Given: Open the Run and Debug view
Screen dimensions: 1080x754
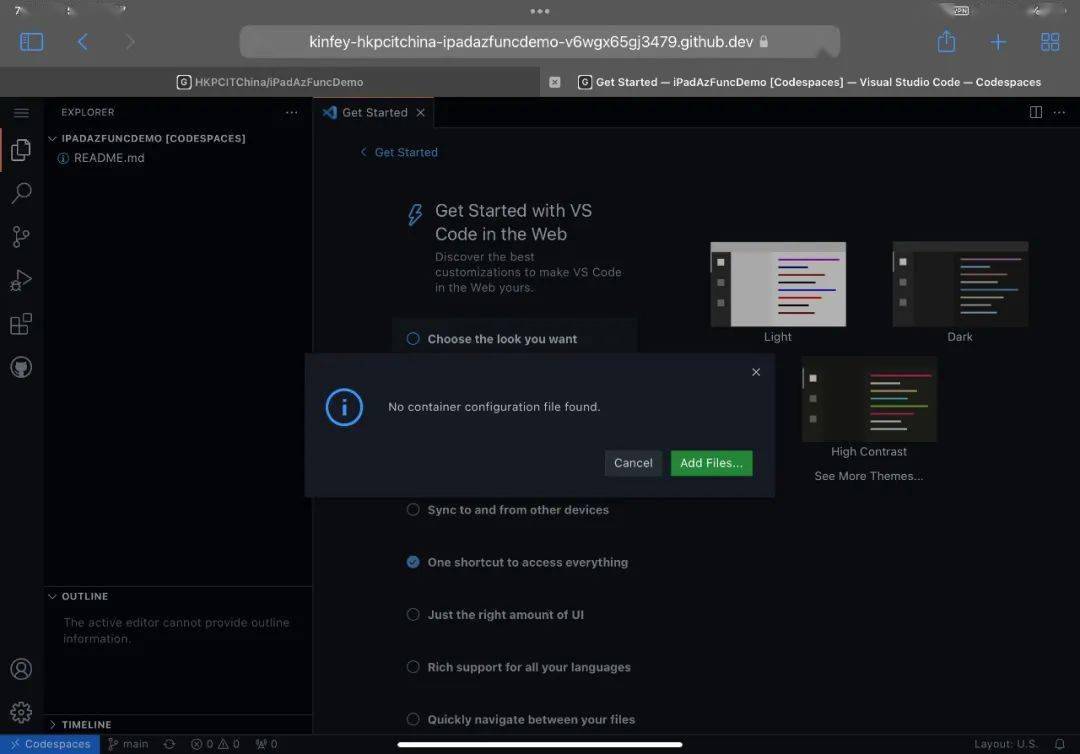Looking at the screenshot, I should (21, 280).
